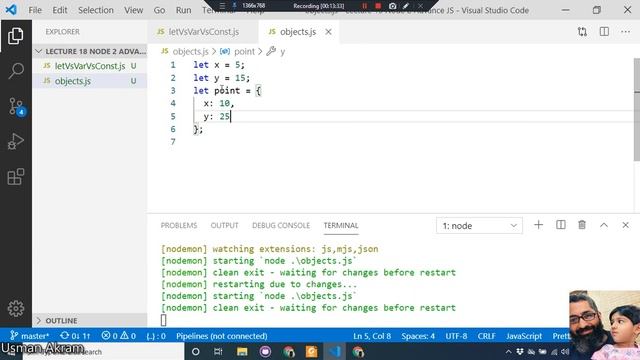The width and height of the screenshot is (640, 360).
Task: Open the File menu
Action: point(35,10)
